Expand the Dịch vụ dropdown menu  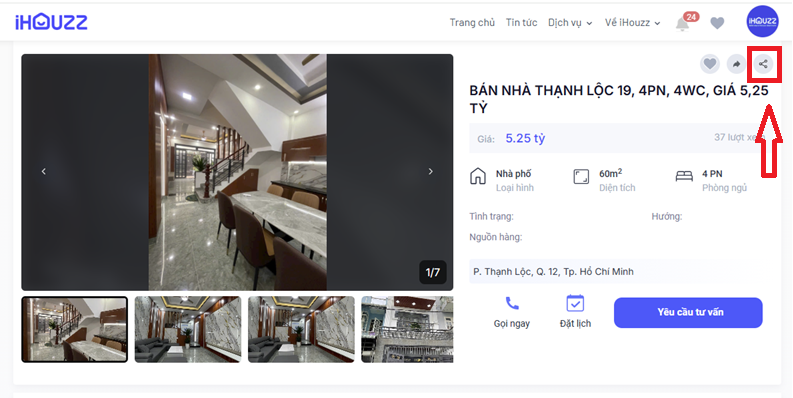[x=570, y=23]
